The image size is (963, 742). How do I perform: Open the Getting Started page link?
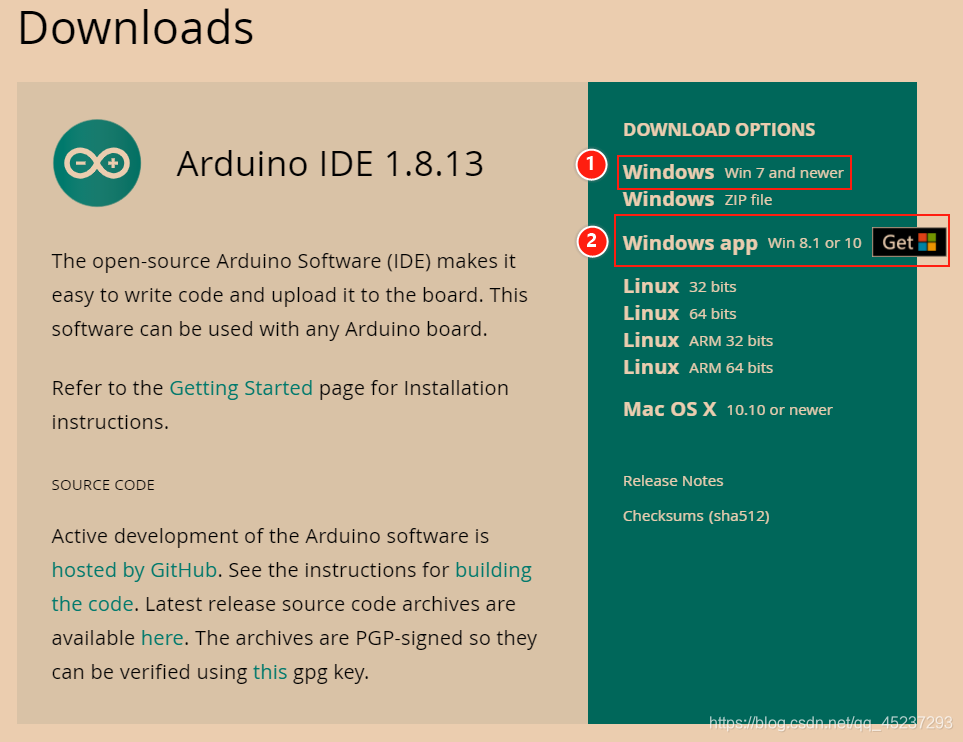[x=241, y=388]
